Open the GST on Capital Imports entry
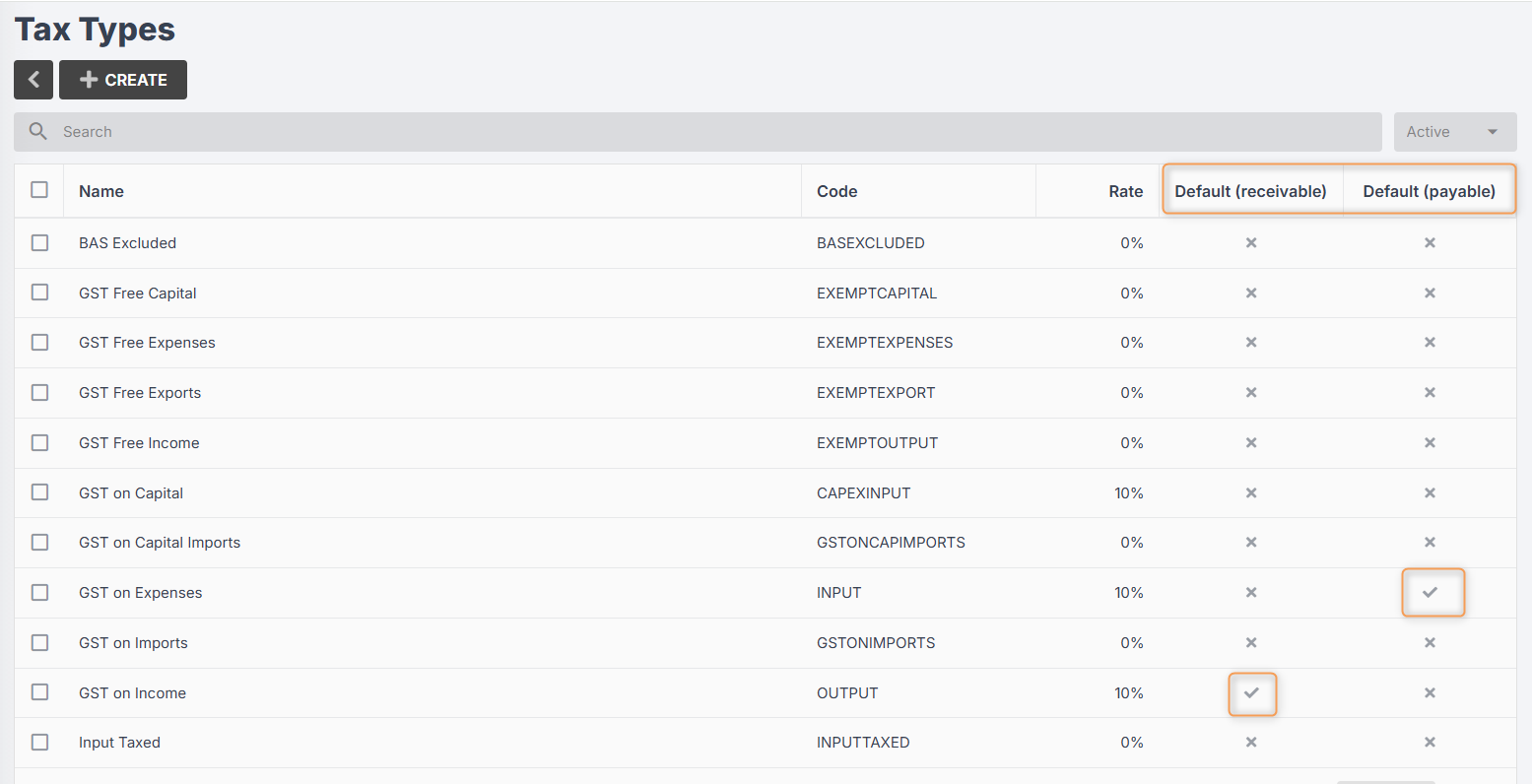The height and width of the screenshot is (784, 1532). point(160,542)
